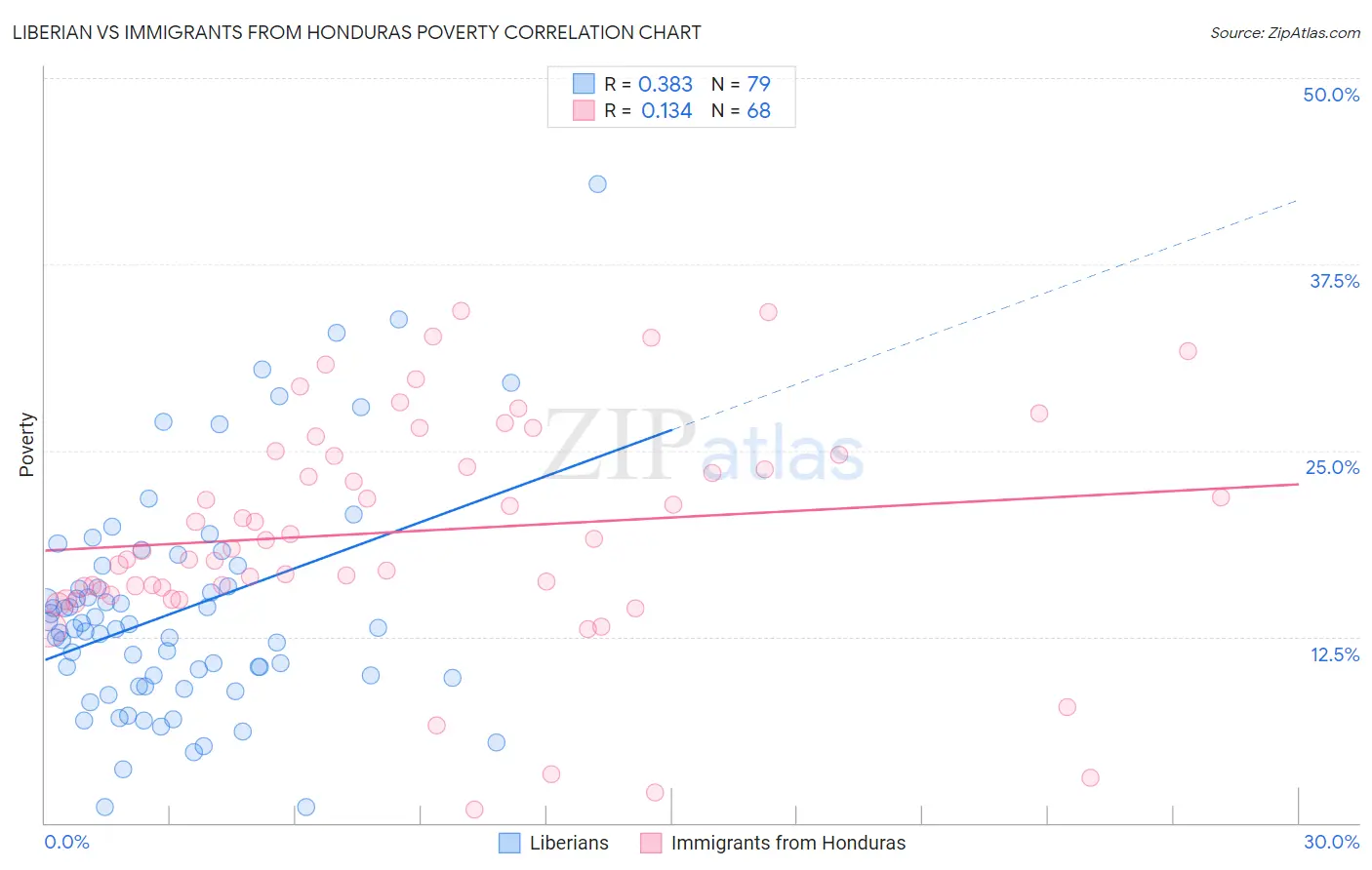Click the blue R = 0.383 statistic
The width and height of the screenshot is (1372, 870).
(x=648, y=84)
